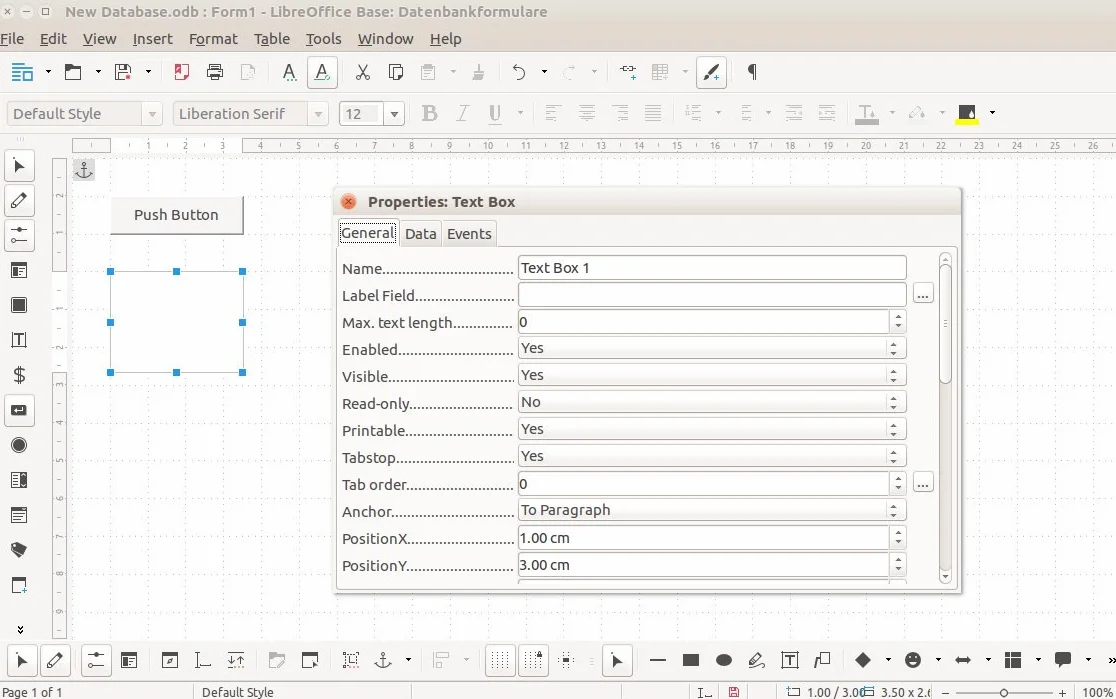The image size is (1116, 699).
Task: Select the arrow Select tool in left sidebar
Action: [19, 167]
